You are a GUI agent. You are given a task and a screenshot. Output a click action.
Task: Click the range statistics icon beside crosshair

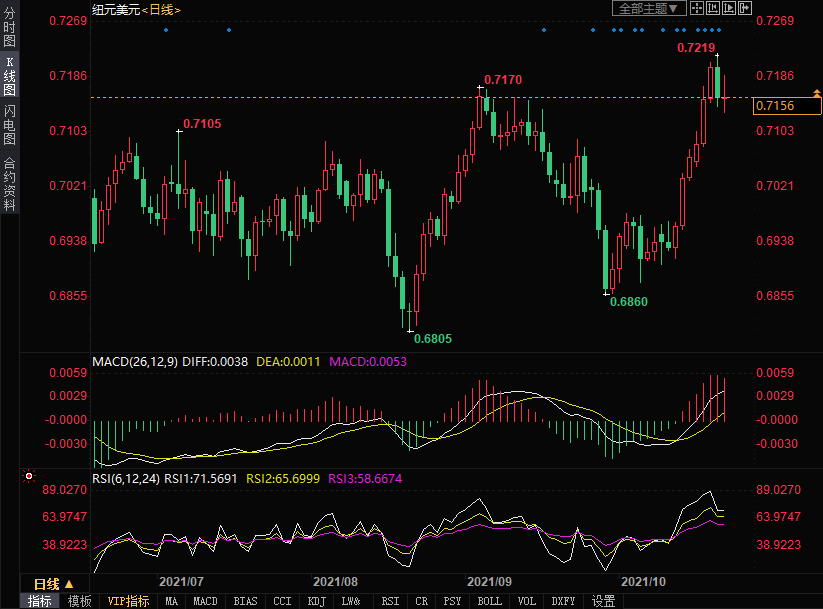(x=712, y=8)
